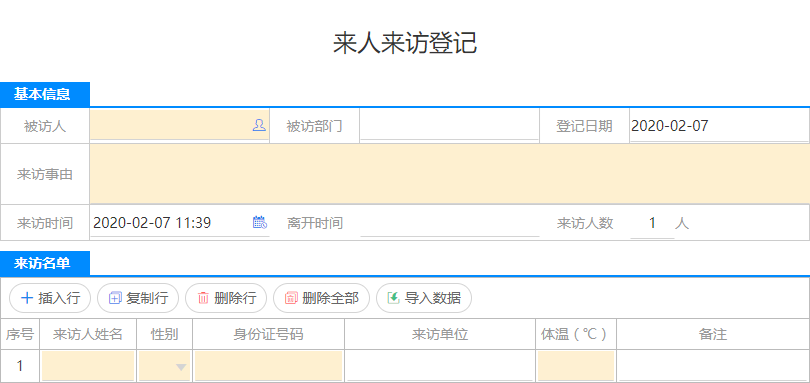Open the calendar icon beside 来访时间
Image resolution: width=810 pixels, height=383 pixels.
click(259, 222)
